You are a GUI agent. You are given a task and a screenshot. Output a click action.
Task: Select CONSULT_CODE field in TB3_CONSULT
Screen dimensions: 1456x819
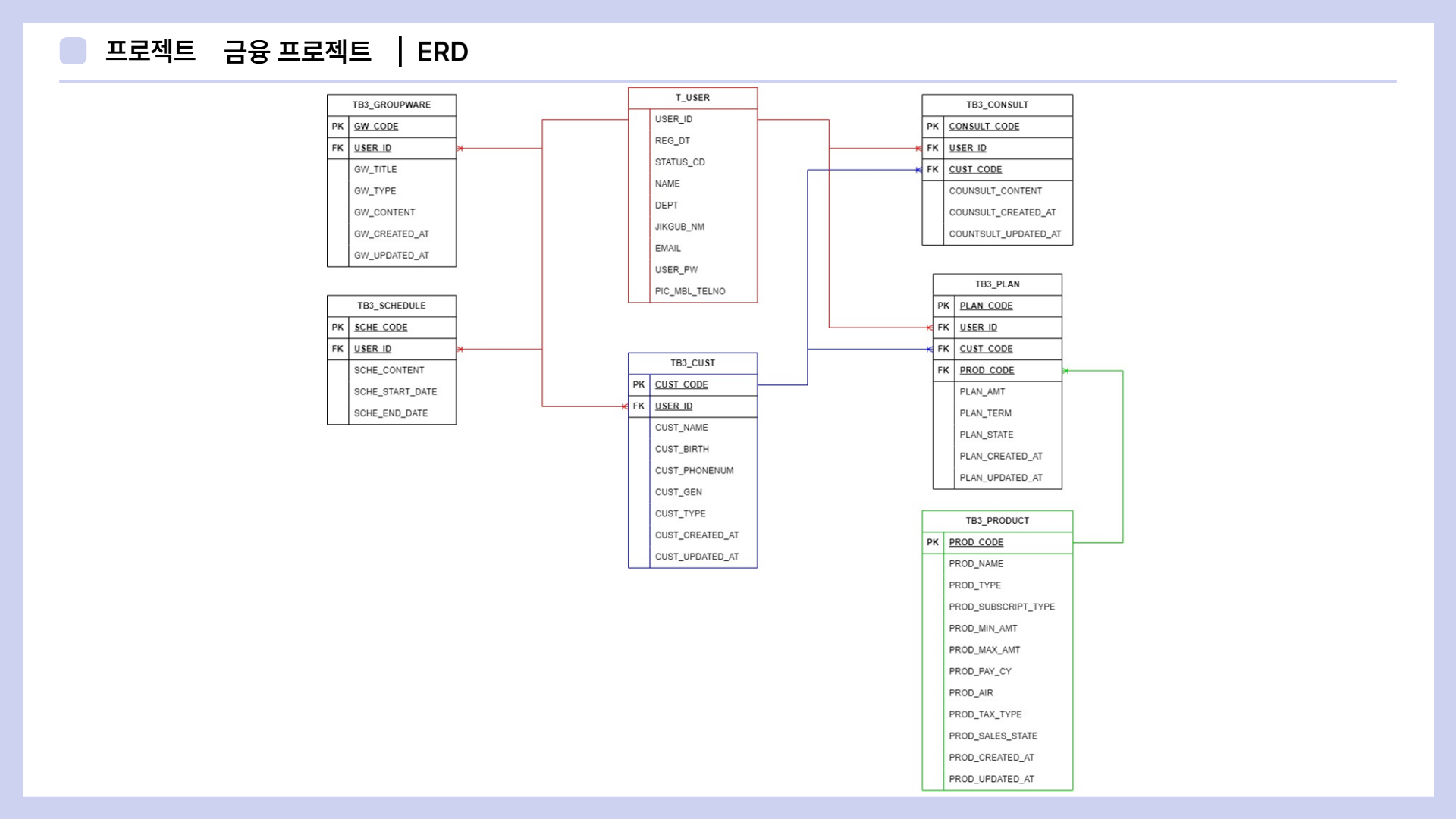tap(984, 127)
